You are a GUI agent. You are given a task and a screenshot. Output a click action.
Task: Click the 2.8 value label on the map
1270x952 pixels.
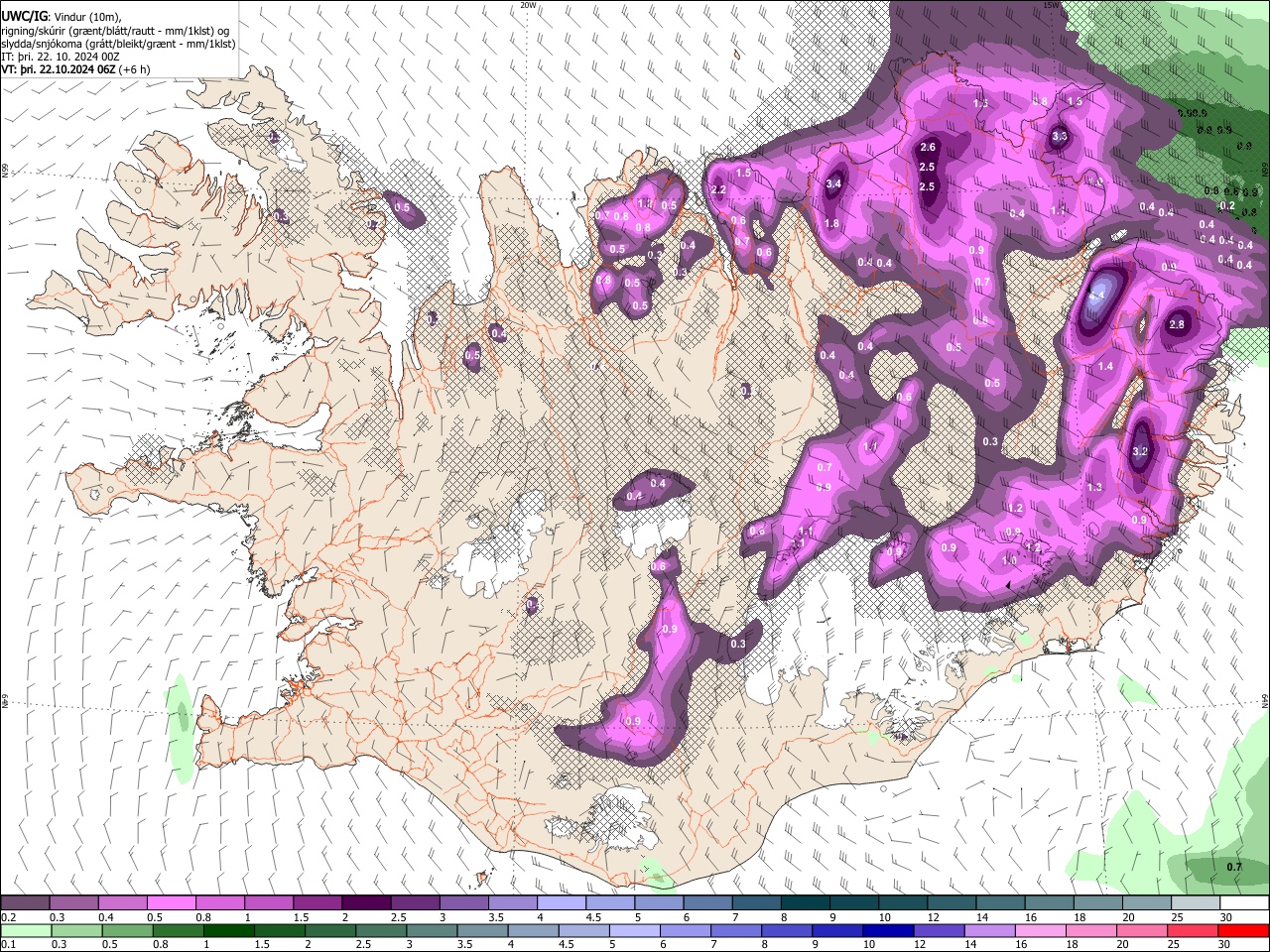[x=1177, y=324]
